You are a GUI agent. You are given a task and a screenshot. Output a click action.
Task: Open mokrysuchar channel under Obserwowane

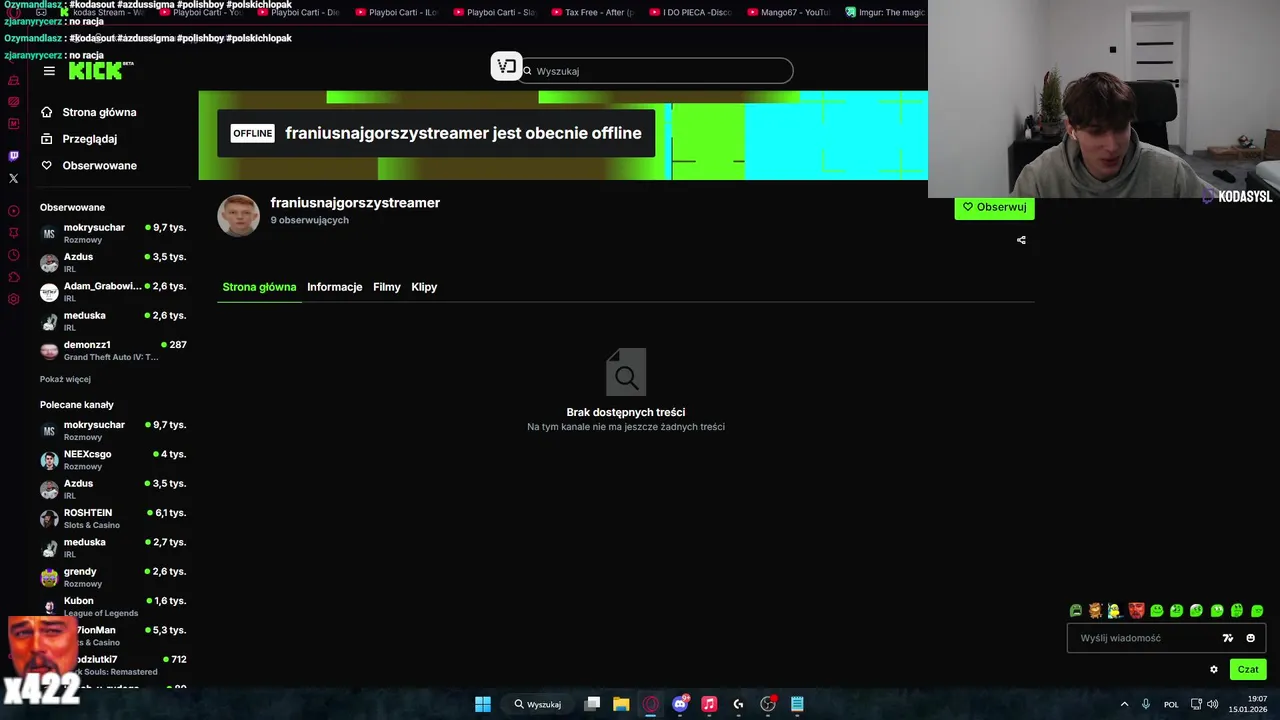[x=113, y=233]
